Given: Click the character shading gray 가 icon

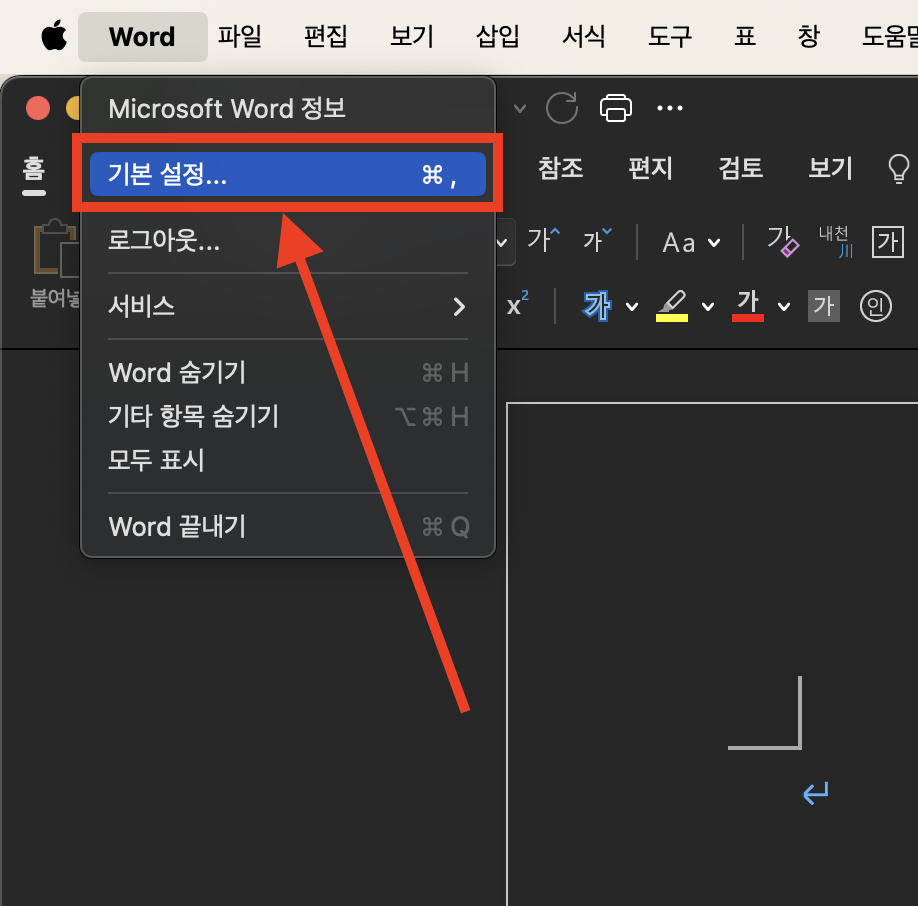Looking at the screenshot, I should click(x=824, y=306).
